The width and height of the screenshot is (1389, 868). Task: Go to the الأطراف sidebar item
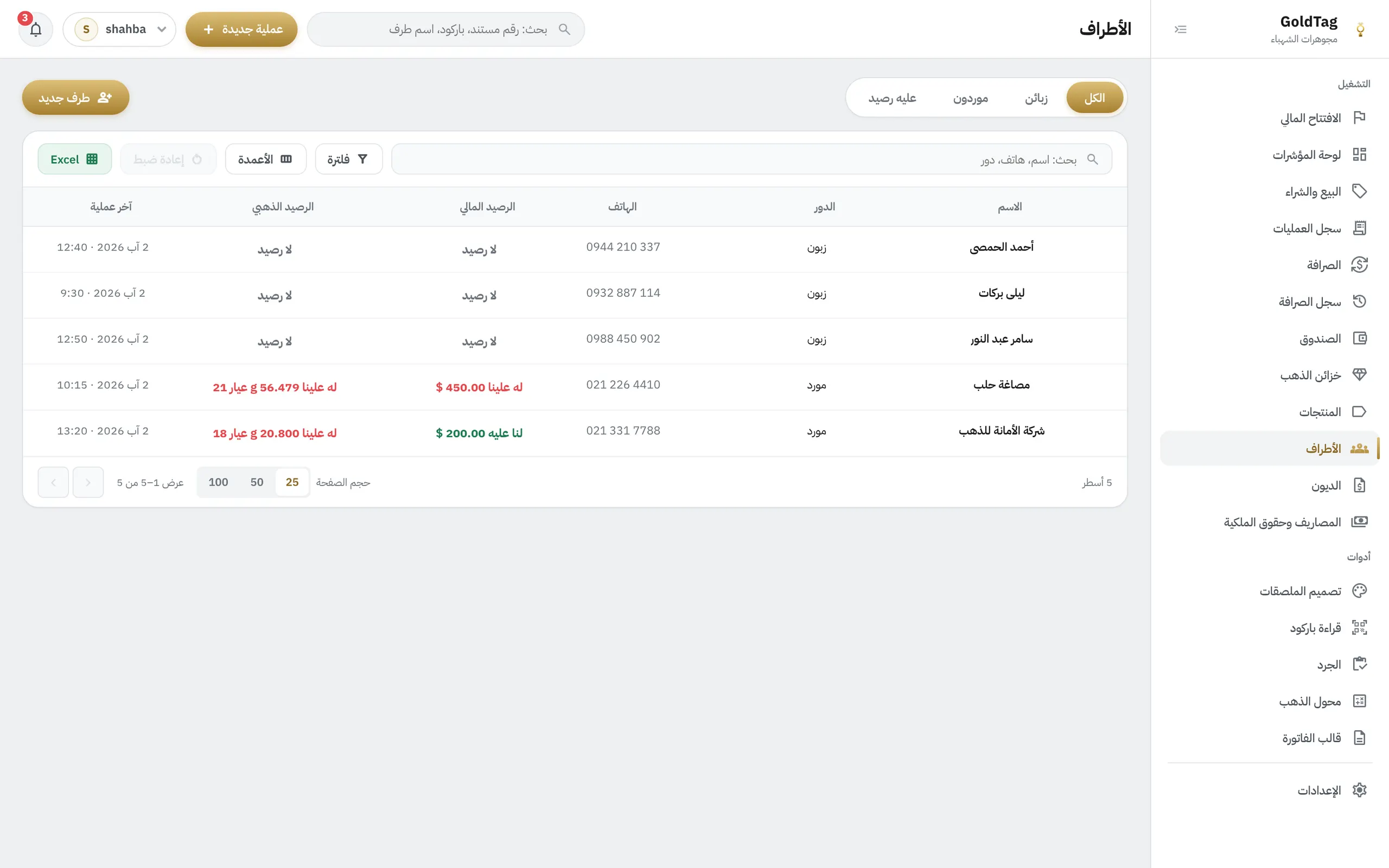[x=1270, y=448]
